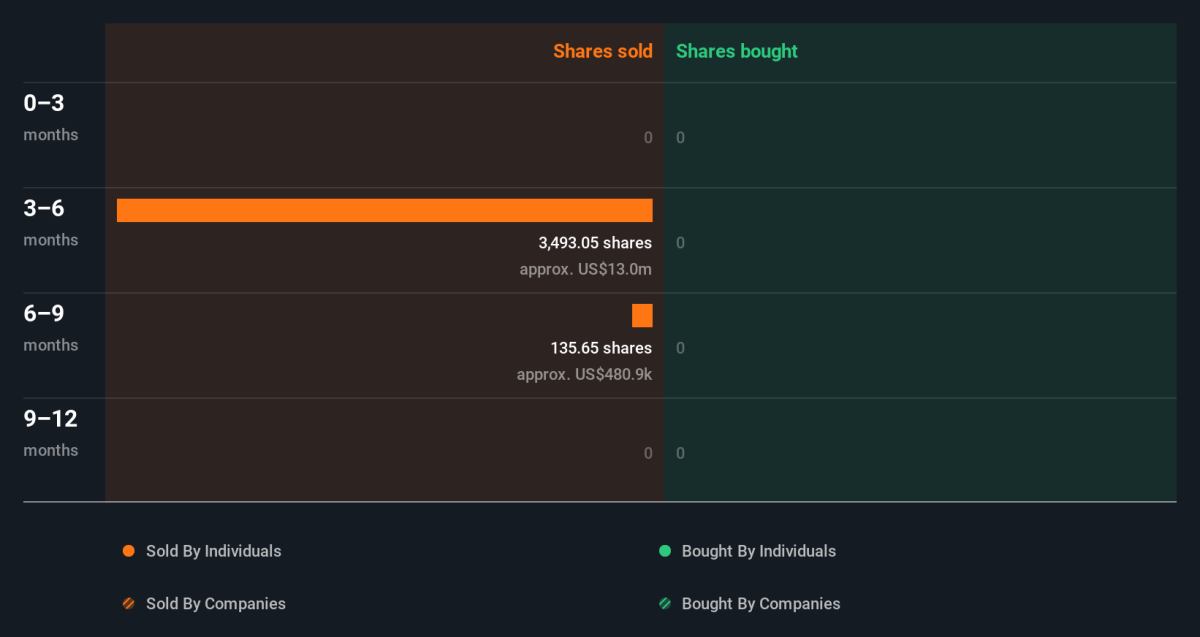Select the 6–9 months row label

(x=50, y=327)
